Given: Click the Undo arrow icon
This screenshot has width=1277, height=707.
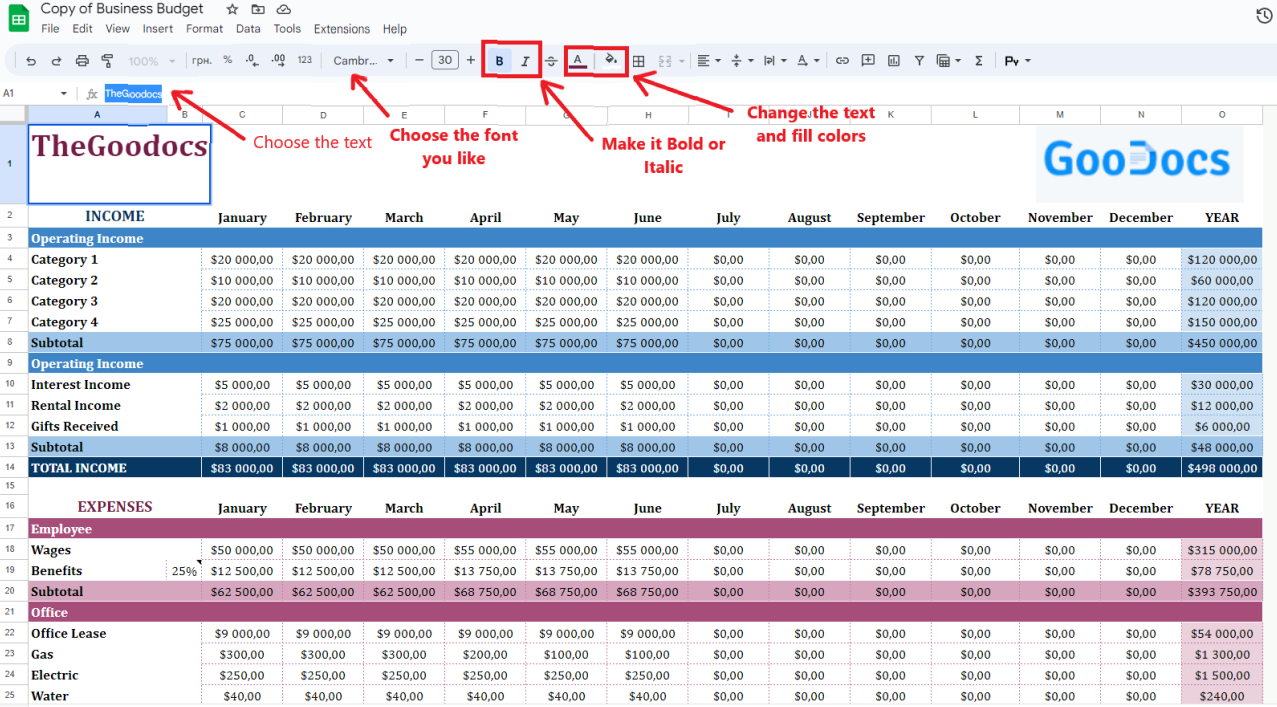Looking at the screenshot, I should click(x=31, y=61).
